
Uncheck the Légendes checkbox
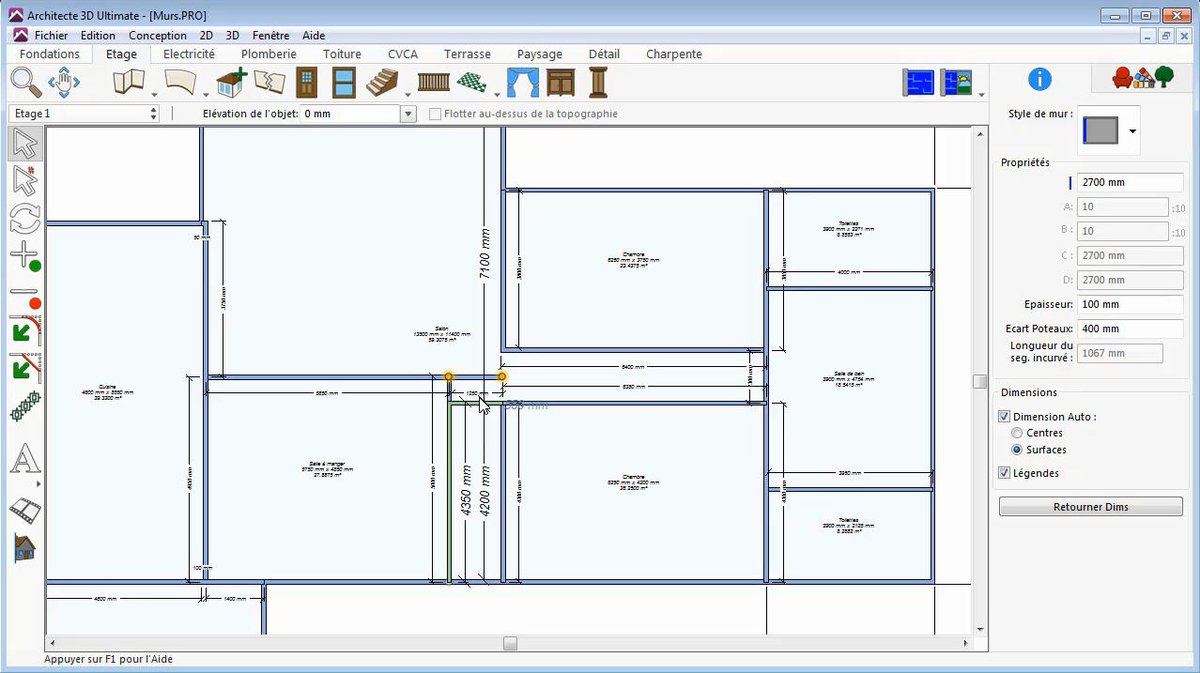(x=1004, y=473)
